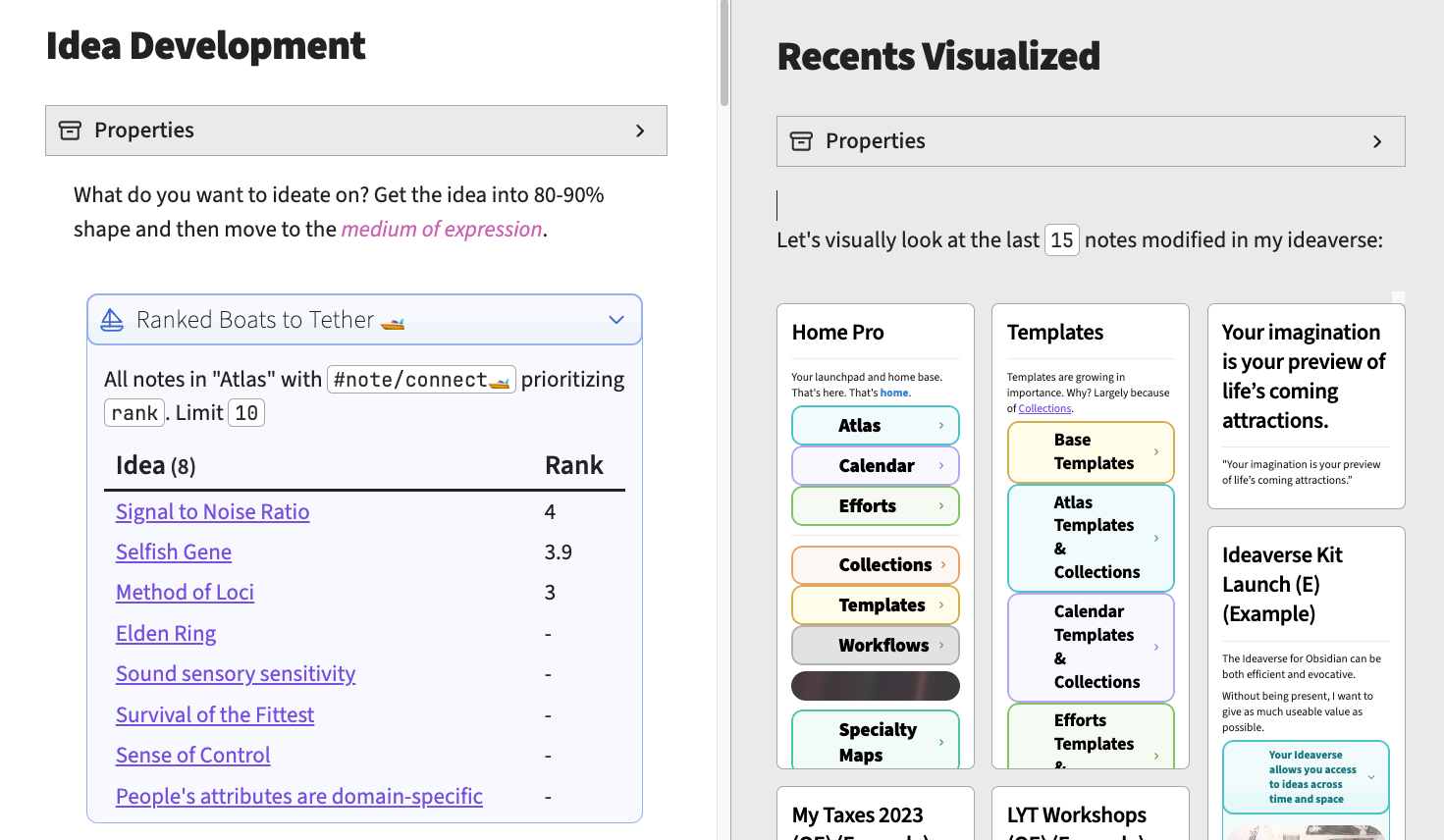Open the Sense of Control link
The width and height of the screenshot is (1444, 840).
pos(192,756)
